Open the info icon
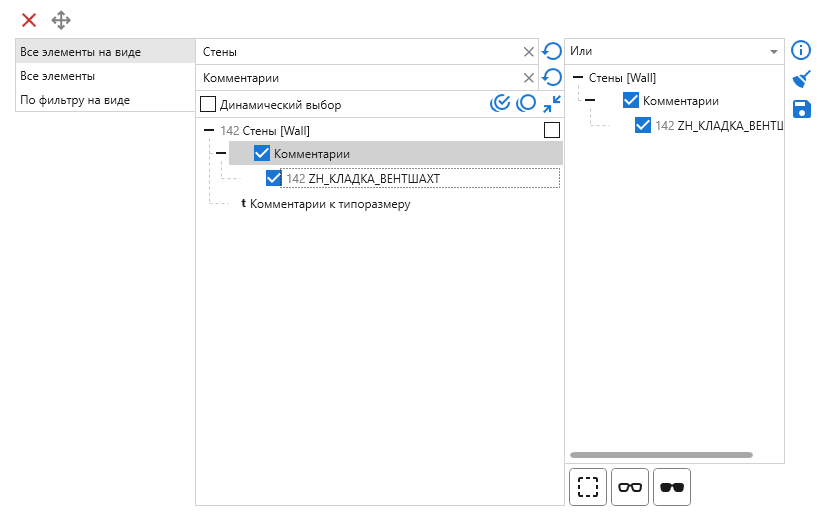 801,50
